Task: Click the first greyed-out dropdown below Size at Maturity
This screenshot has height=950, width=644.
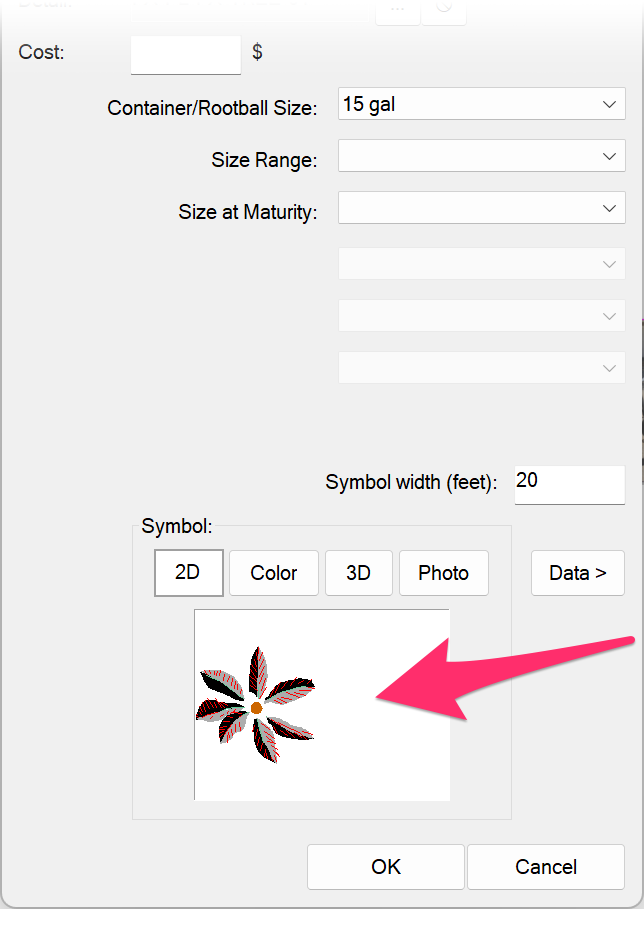Action: [x=482, y=264]
